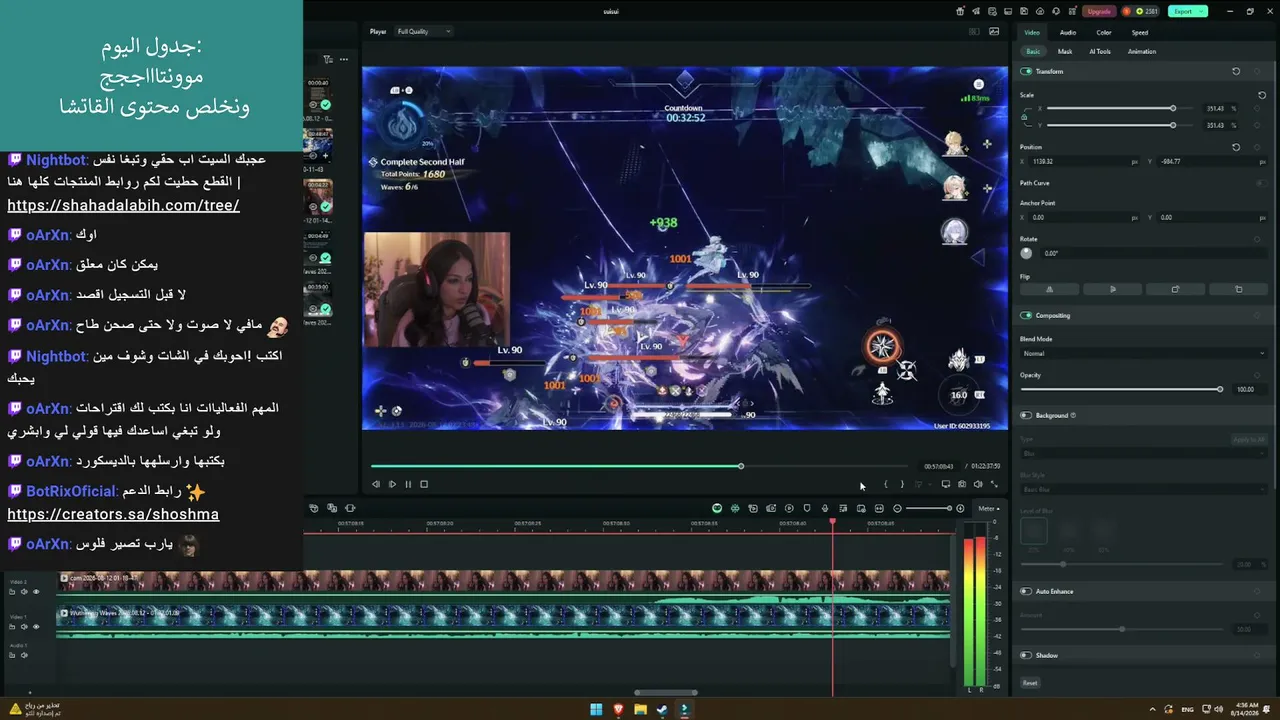Click the zoom out minus icon on the timeline
This screenshot has width=1280, height=720.
point(897,508)
